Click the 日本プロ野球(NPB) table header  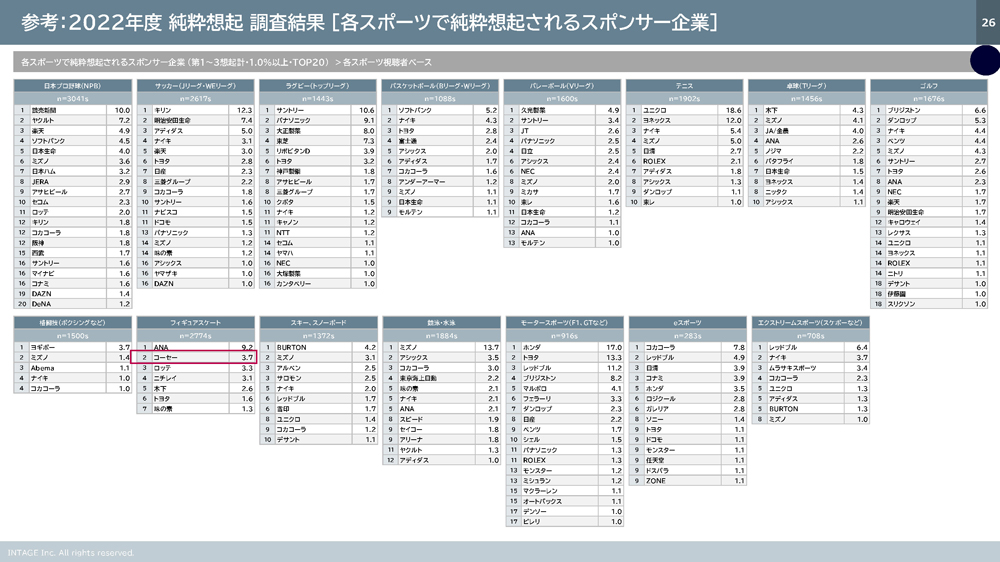click(73, 85)
